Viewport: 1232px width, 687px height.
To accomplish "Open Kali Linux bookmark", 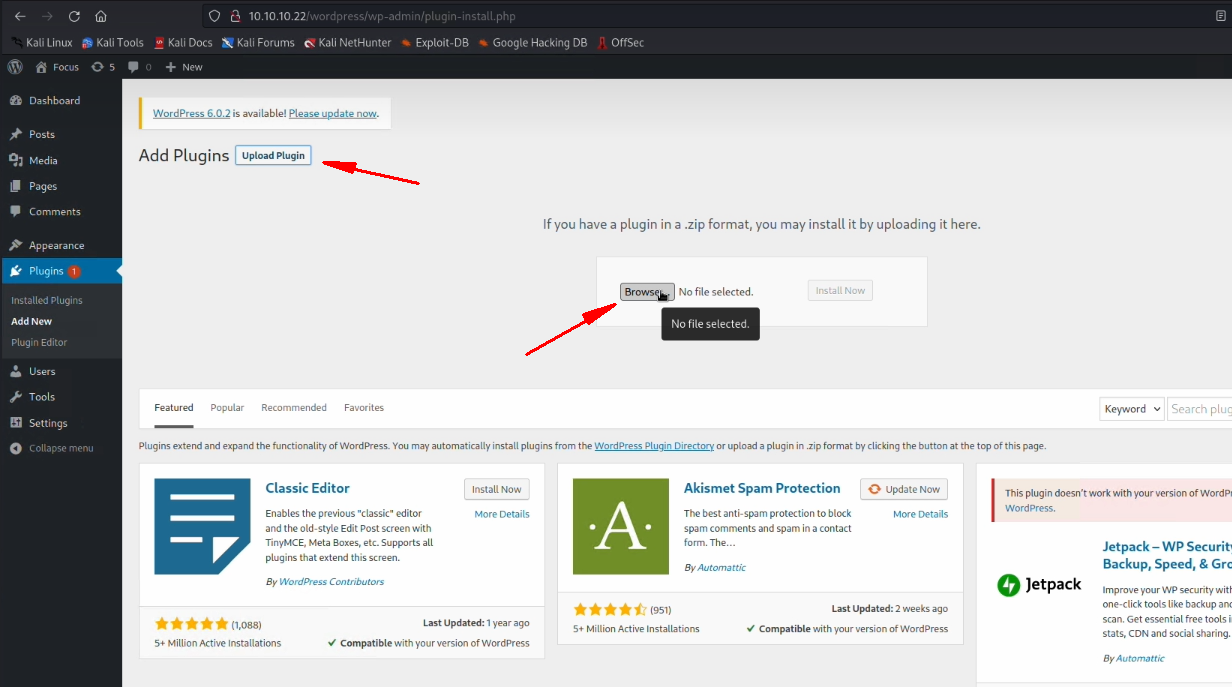I will coord(42,43).
